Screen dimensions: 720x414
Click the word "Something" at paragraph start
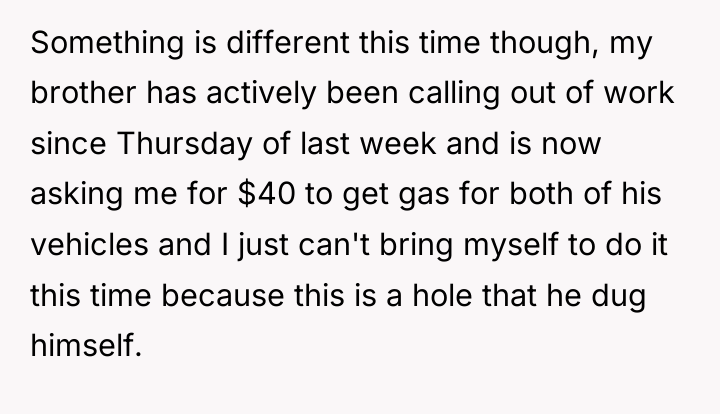(107, 43)
